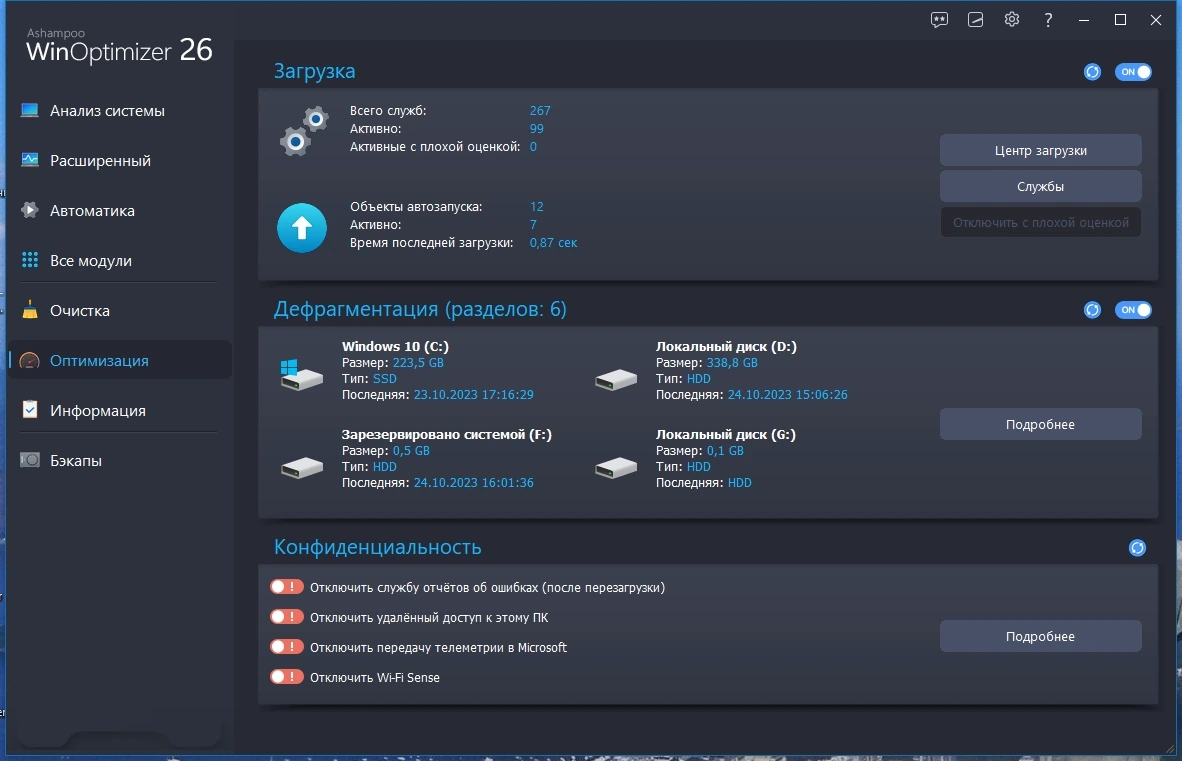The height and width of the screenshot is (761, 1182).
Task: Click Отключить Wi-Fi Sense label
Action: click(x=375, y=677)
